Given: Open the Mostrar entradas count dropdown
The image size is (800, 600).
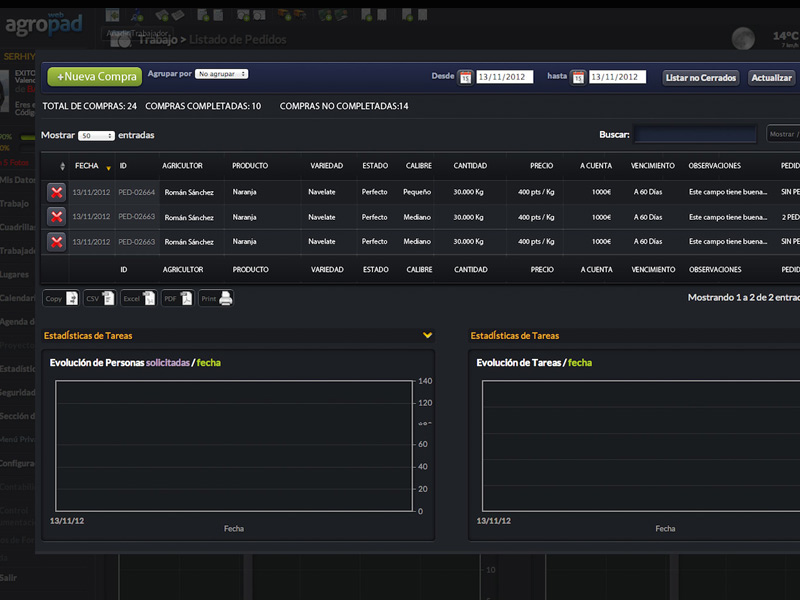Looking at the screenshot, I should click(x=96, y=136).
